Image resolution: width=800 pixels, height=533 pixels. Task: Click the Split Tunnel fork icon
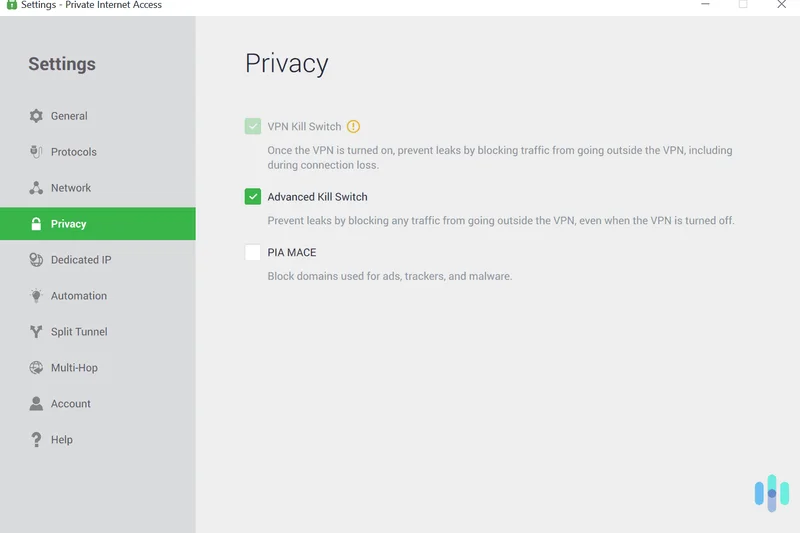36,332
